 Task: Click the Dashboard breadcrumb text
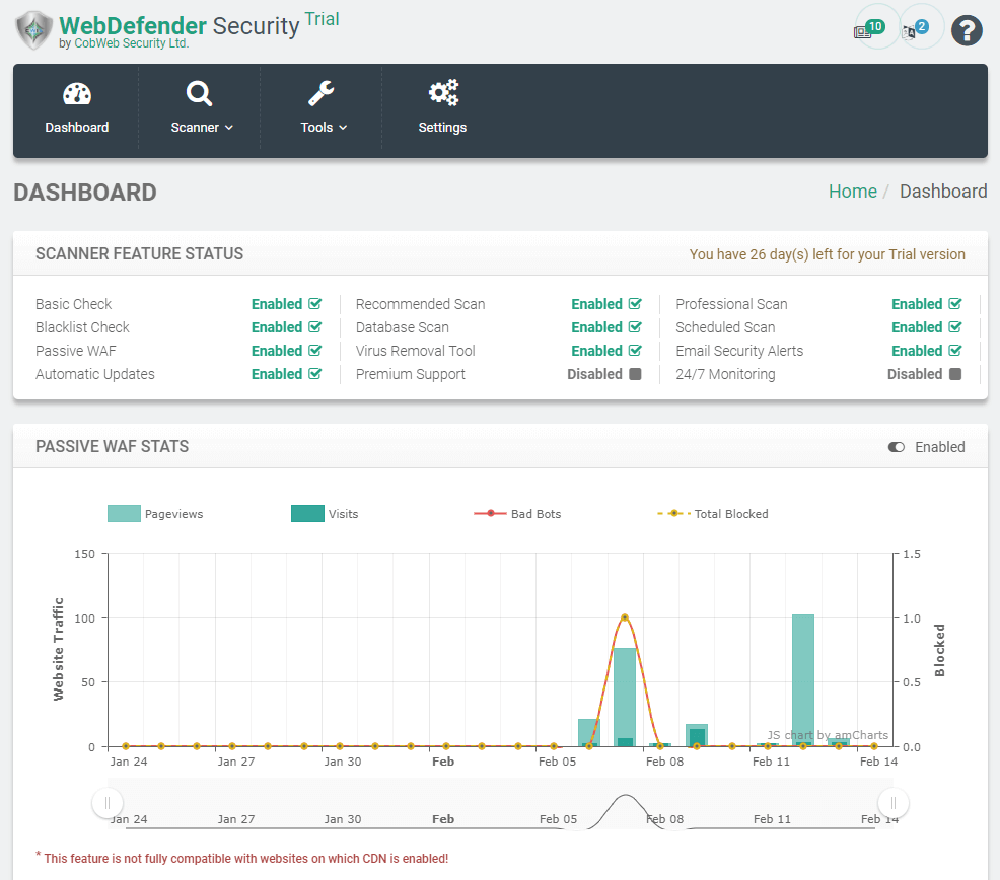(943, 191)
